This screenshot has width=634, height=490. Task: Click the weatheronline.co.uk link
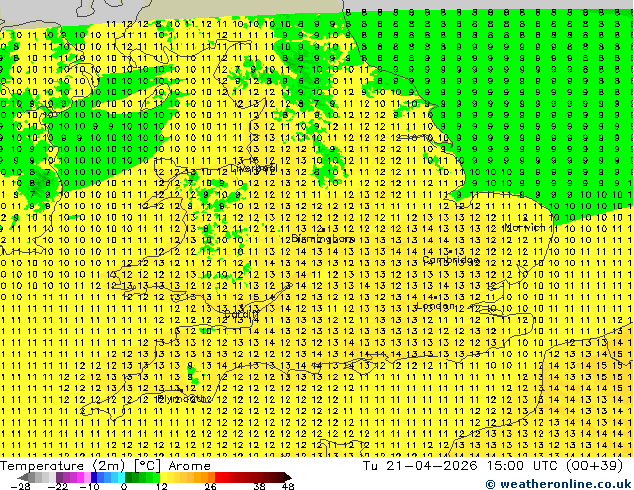click(558, 484)
